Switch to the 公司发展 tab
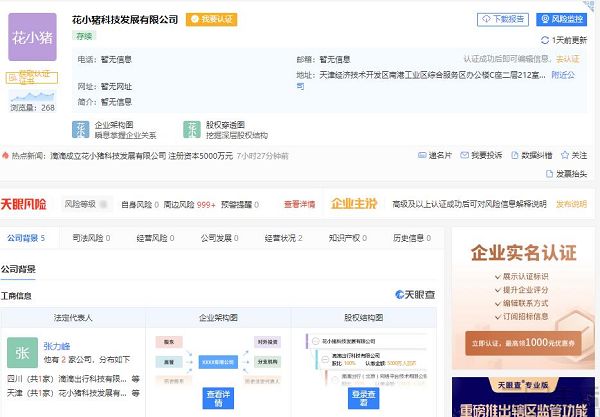Screen dimensions: 600x417 pos(220,238)
